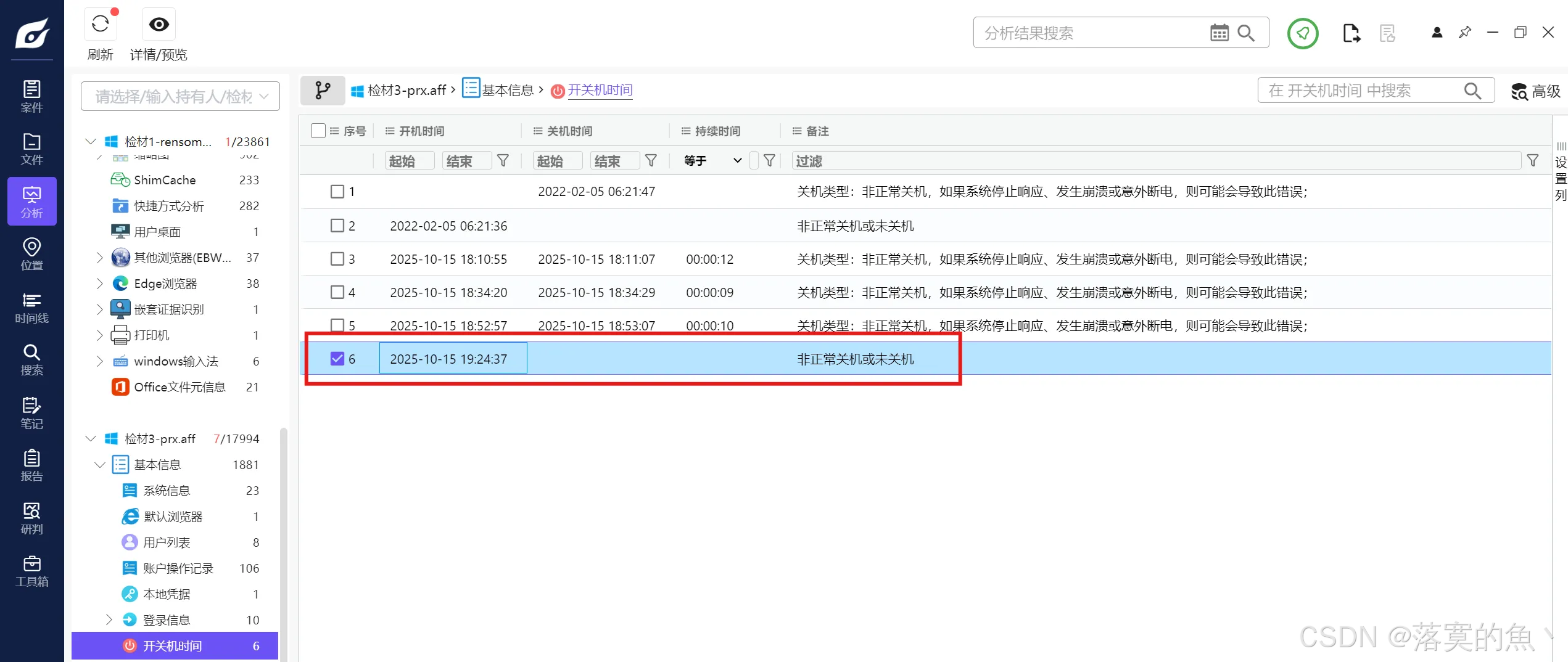Check the checkbox for row 3
This screenshot has width=1568, height=662.
click(337, 259)
